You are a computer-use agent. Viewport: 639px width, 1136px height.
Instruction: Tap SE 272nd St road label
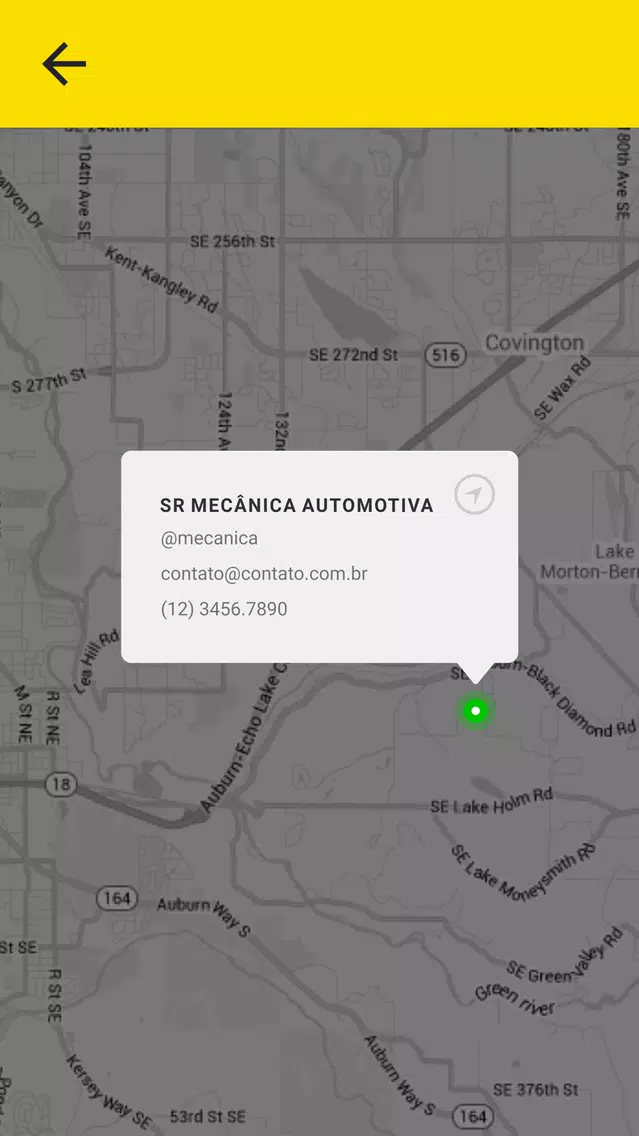pos(354,355)
